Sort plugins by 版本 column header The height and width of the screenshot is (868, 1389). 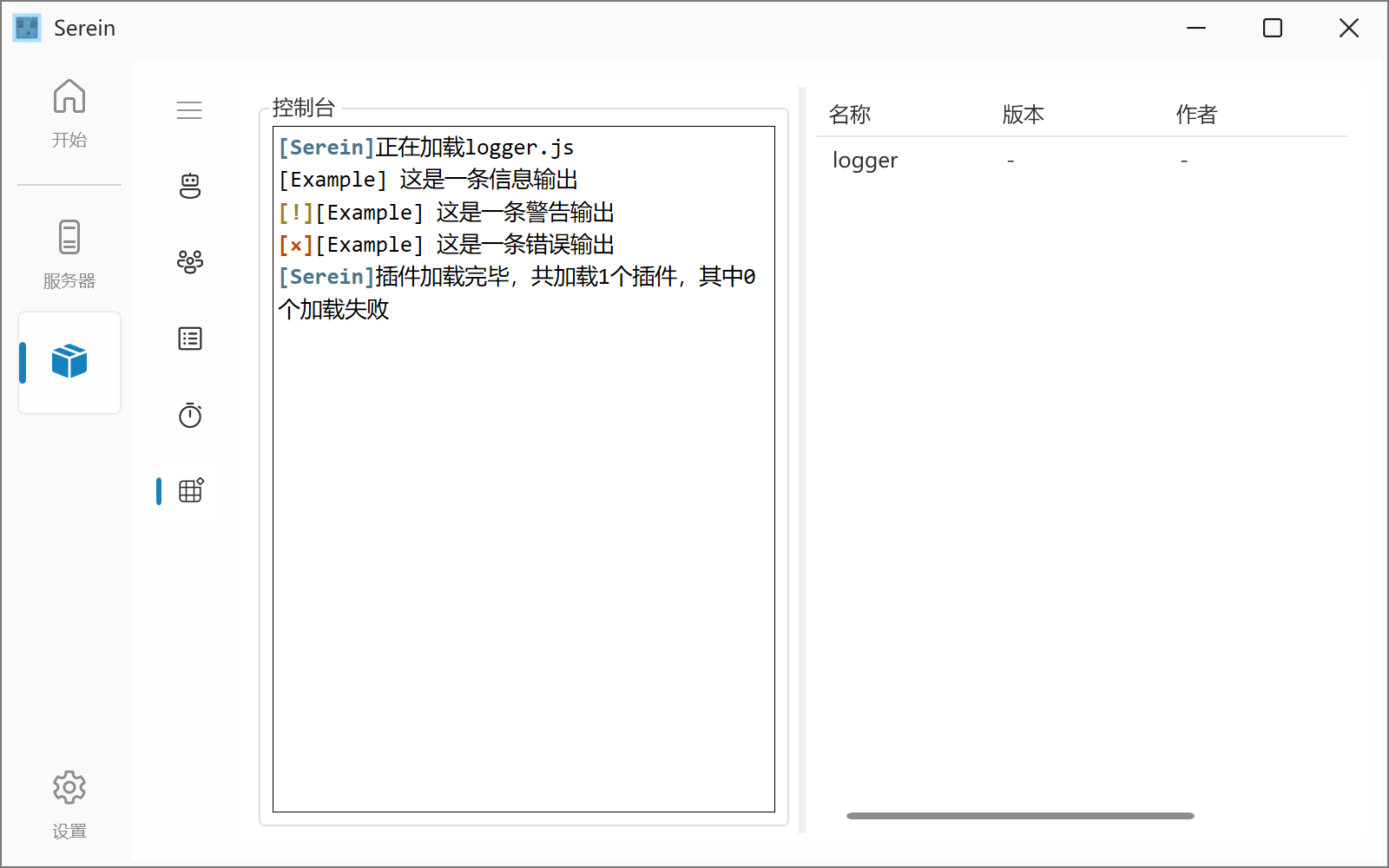(1024, 115)
